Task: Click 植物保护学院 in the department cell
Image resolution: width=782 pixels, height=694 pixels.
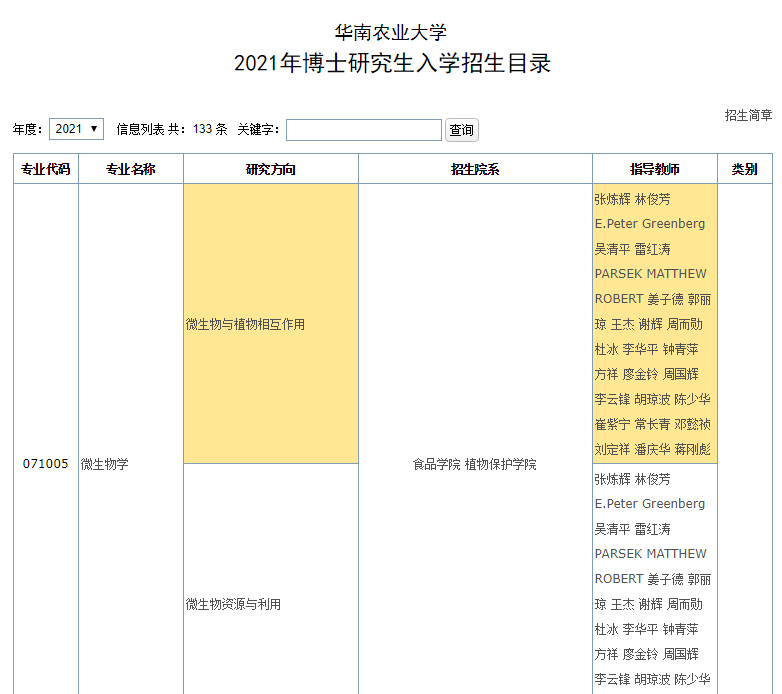Action: [501, 464]
